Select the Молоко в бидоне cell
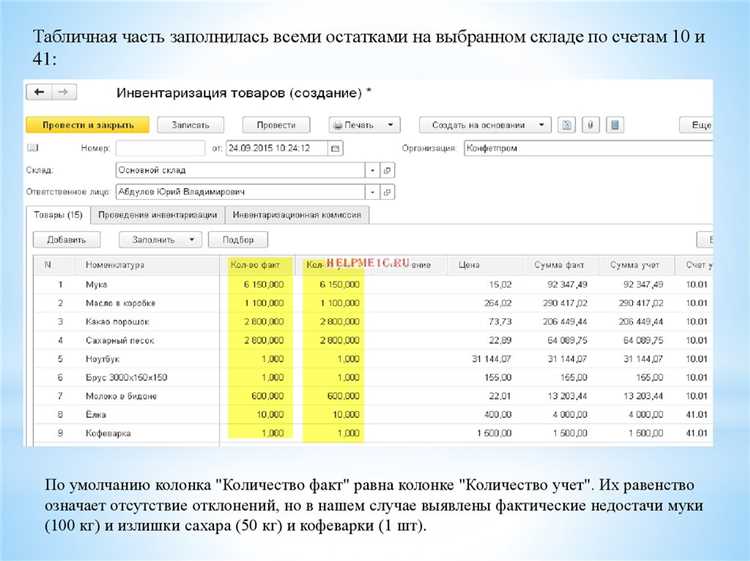Viewport: 750px width, 561px height. coord(121,396)
